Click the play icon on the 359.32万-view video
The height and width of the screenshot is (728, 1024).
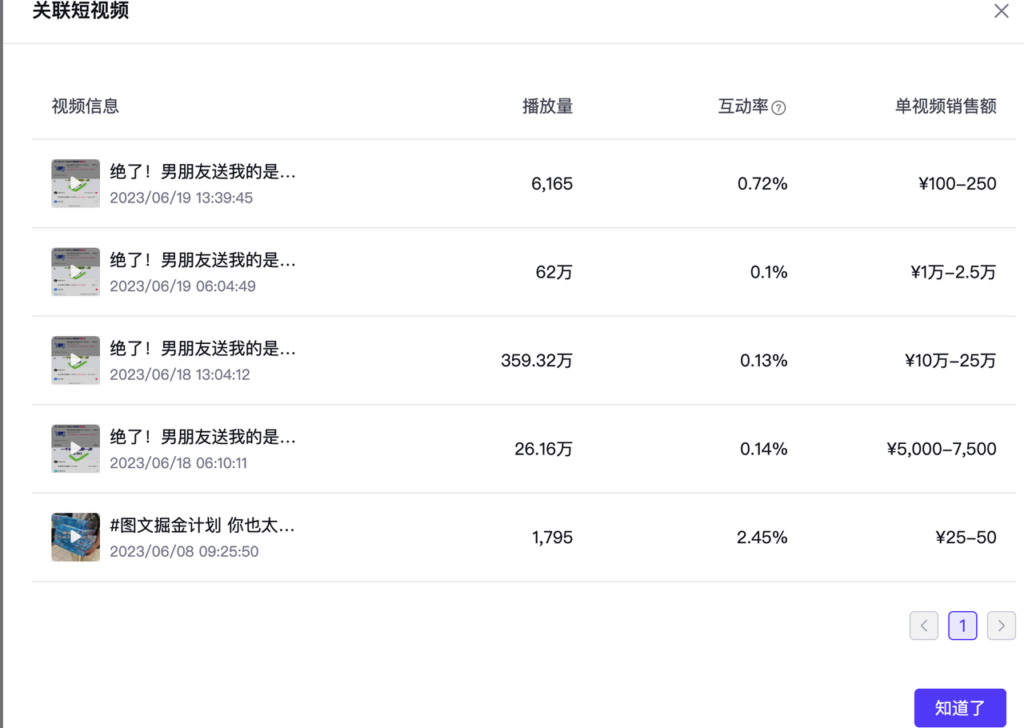[74, 360]
